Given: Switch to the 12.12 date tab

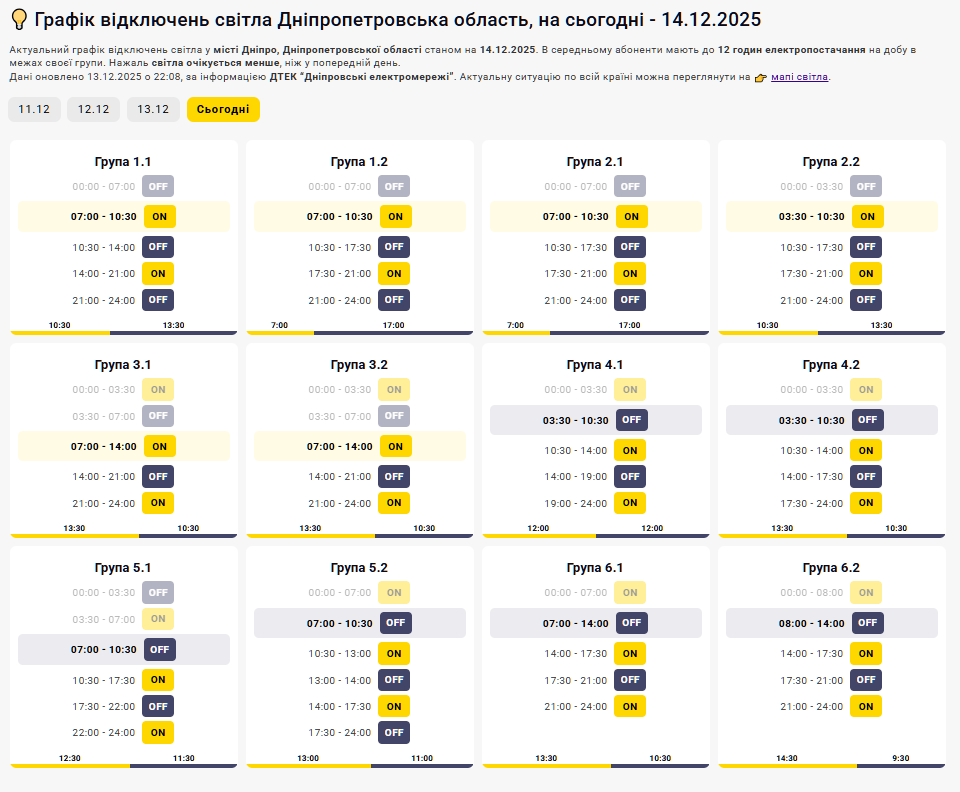Looking at the screenshot, I should 93,110.
